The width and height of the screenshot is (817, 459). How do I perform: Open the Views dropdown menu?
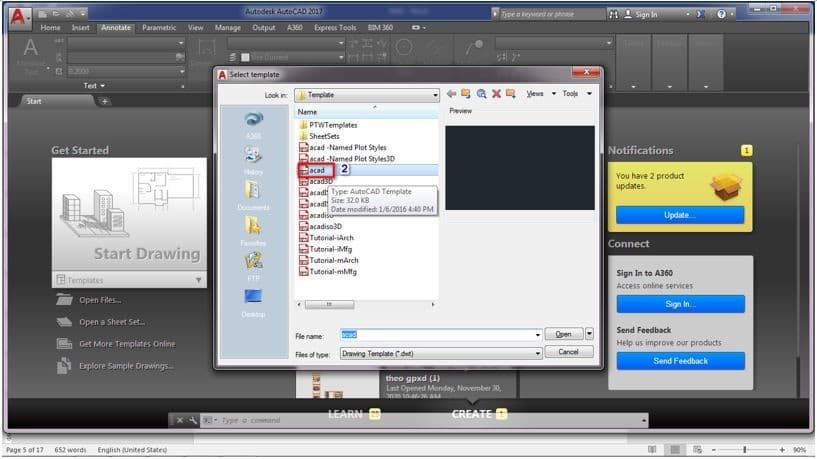click(x=540, y=94)
